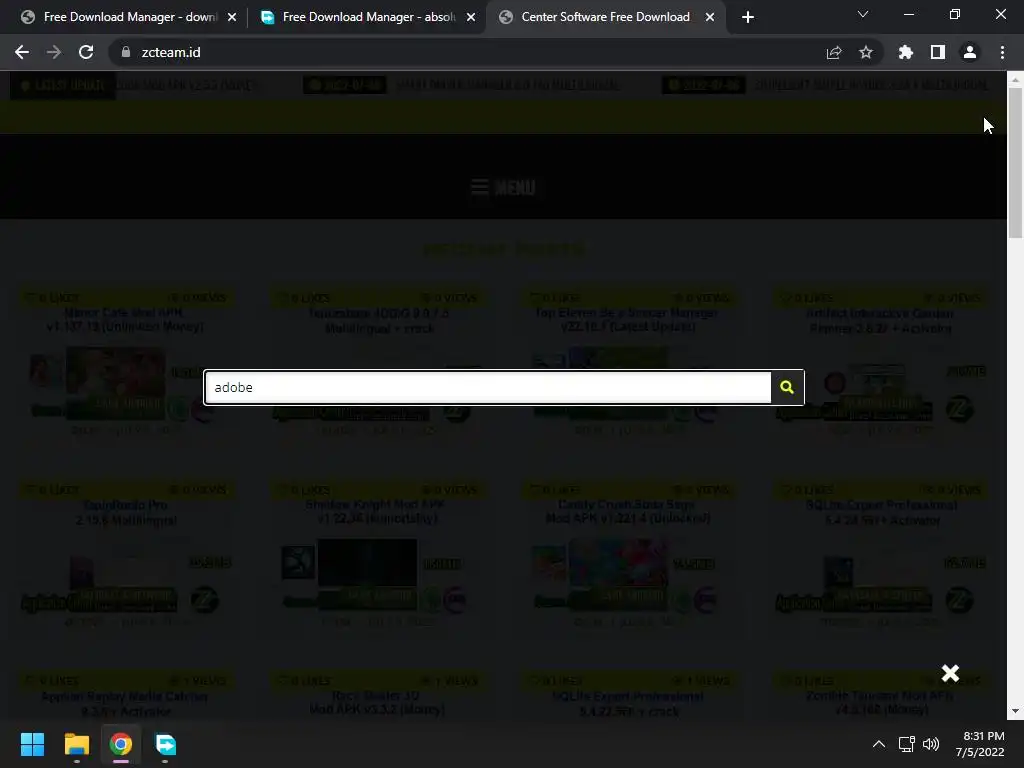Viewport: 1024px width, 768px height.
Task: Close the search overlay with white X
Action: [x=950, y=673]
